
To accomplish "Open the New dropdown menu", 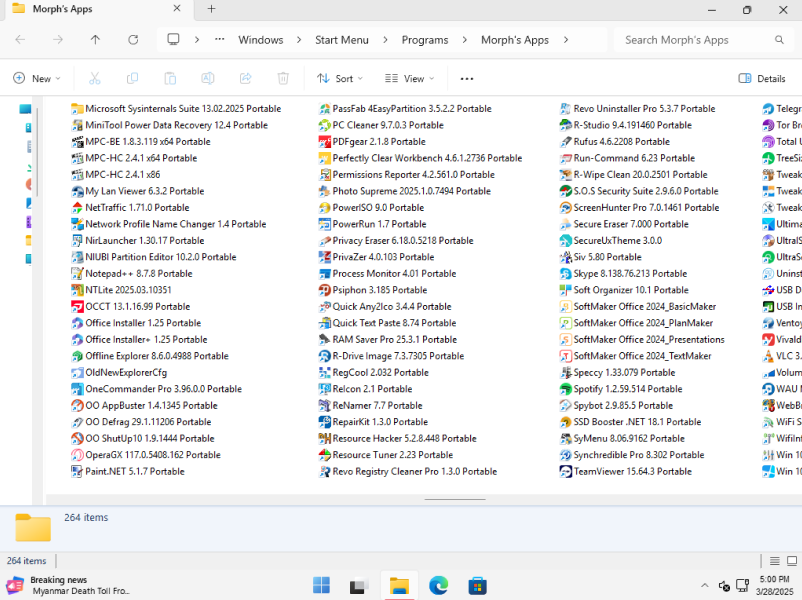I will pyautogui.click(x=37, y=78).
